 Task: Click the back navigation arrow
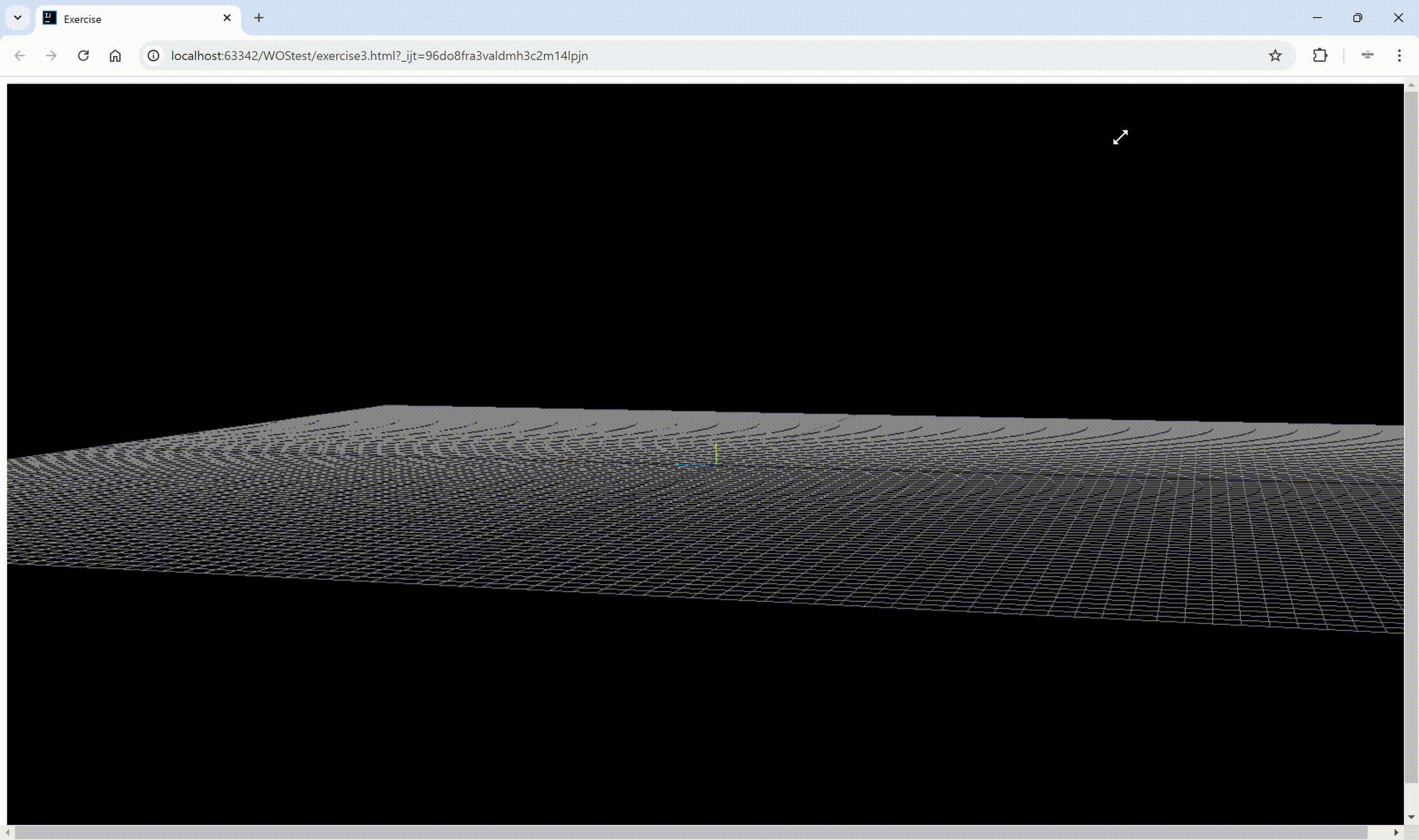(20, 55)
